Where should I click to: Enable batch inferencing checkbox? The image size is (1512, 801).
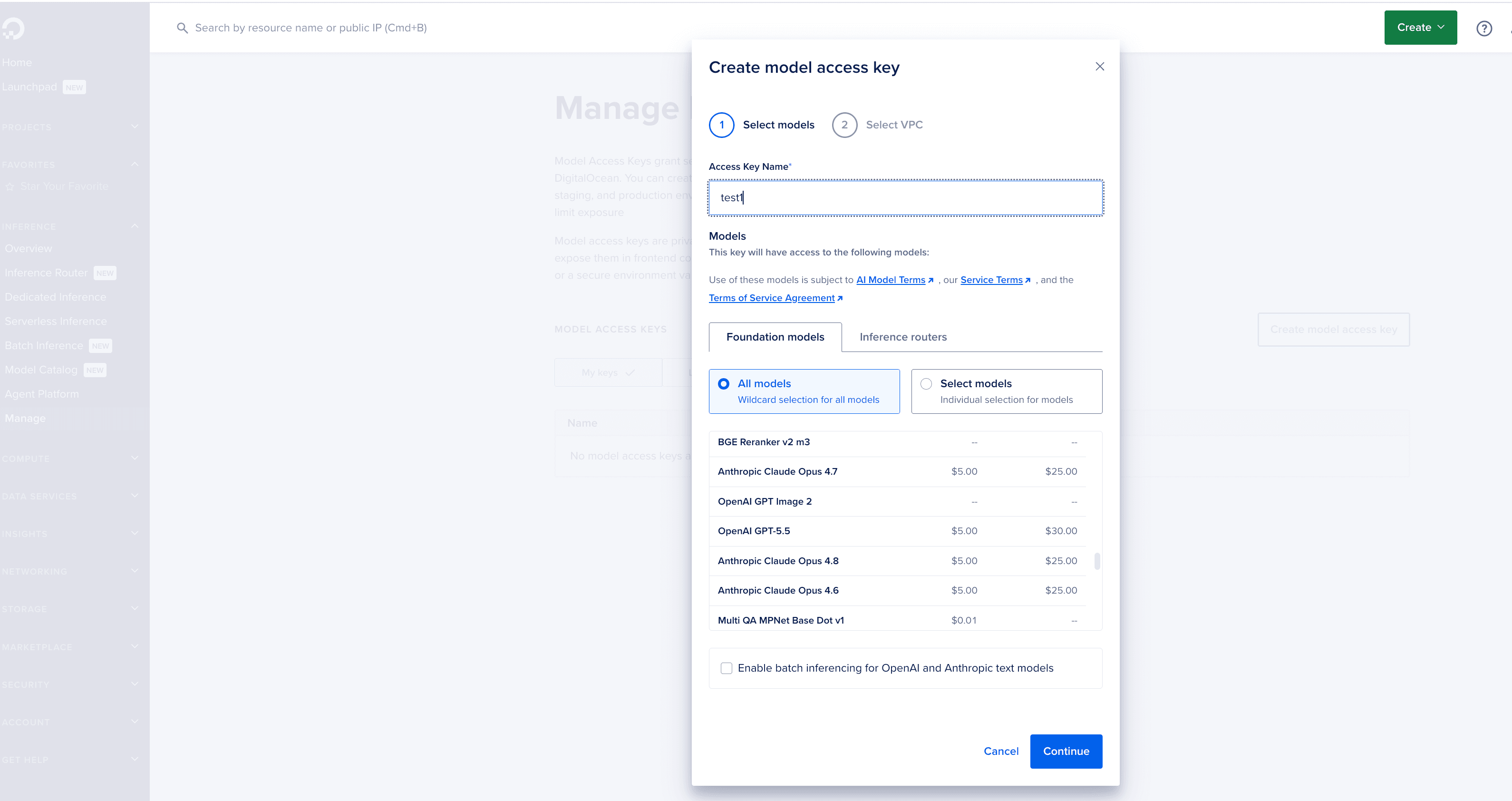click(x=726, y=668)
